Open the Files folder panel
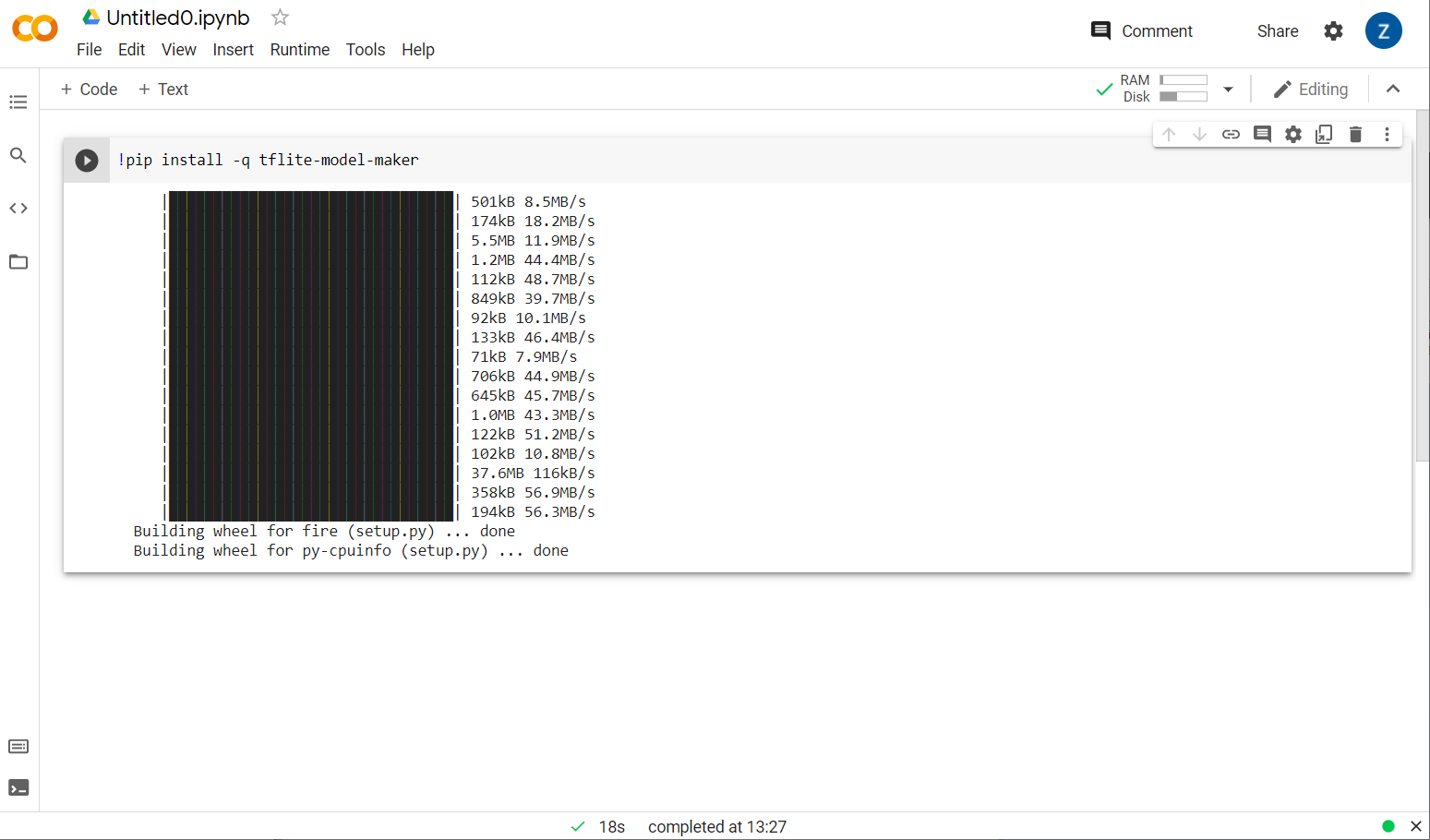1430x840 pixels. (18, 262)
